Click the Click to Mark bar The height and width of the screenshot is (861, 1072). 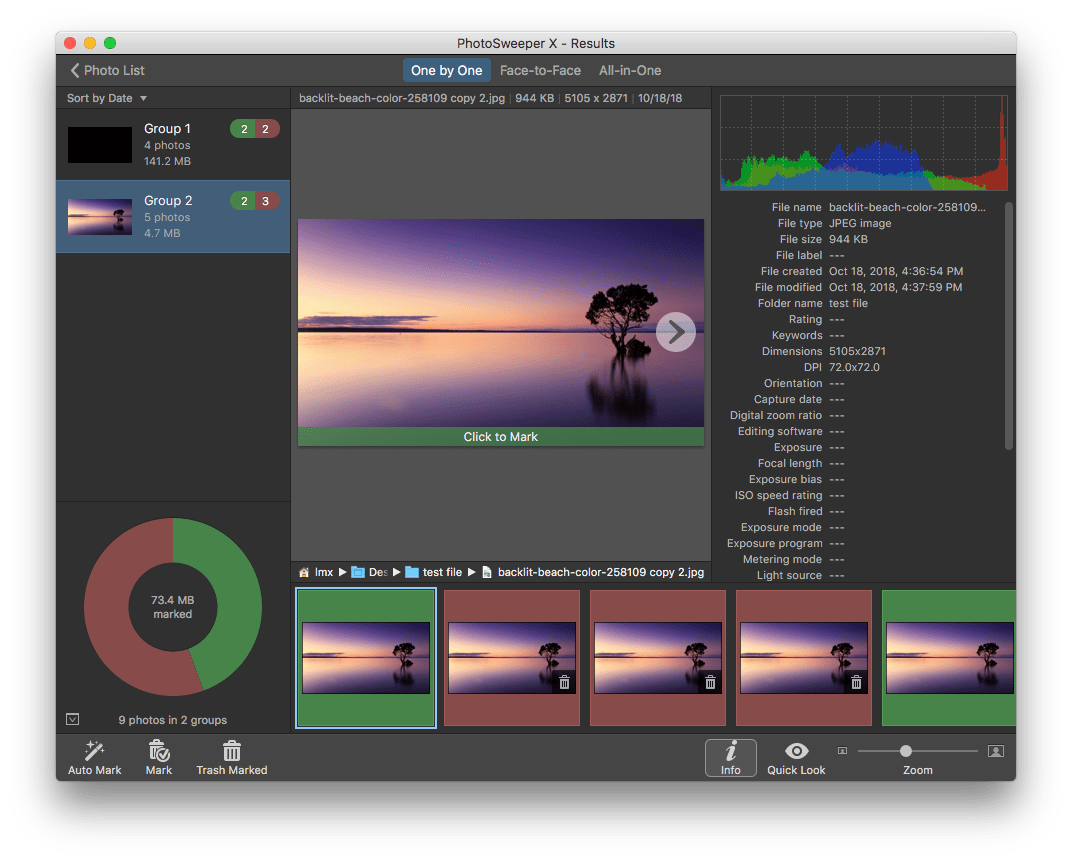(500, 436)
